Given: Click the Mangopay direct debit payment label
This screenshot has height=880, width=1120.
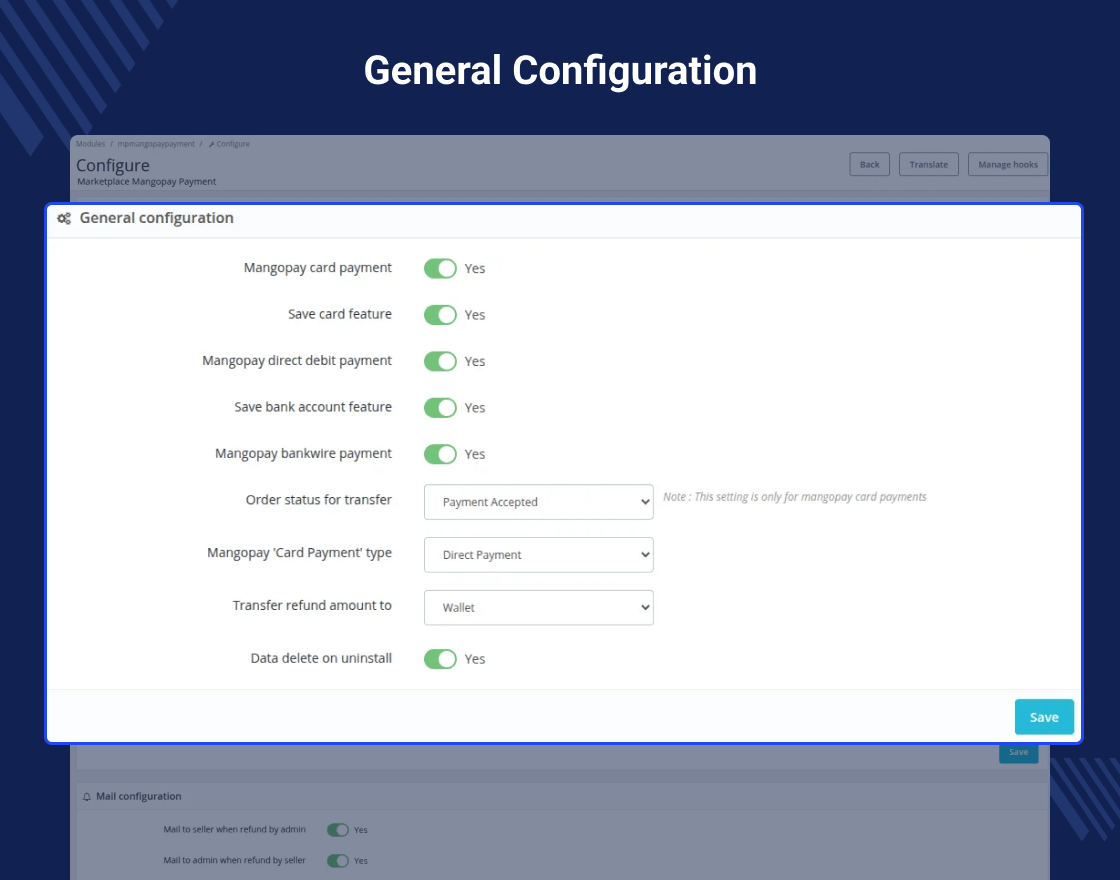Looking at the screenshot, I should pos(297,361).
